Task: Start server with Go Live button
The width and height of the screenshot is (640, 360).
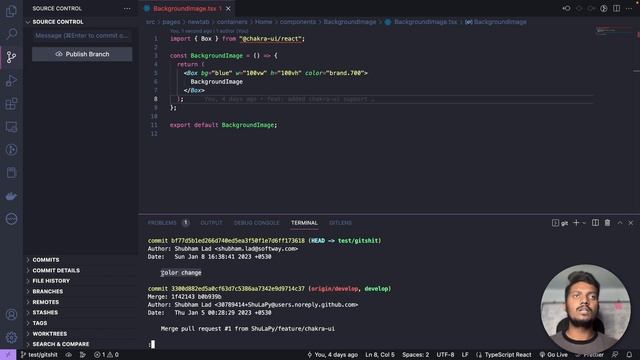Action: click(x=553, y=355)
